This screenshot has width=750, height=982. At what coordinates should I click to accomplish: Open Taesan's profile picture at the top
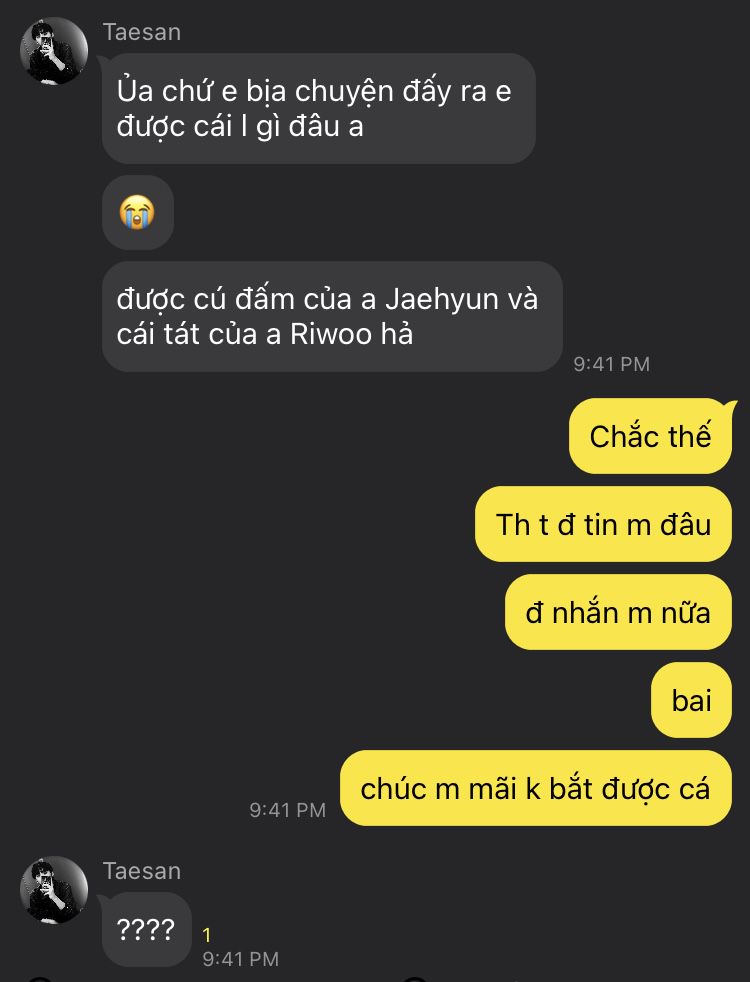[x=54, y=51]
